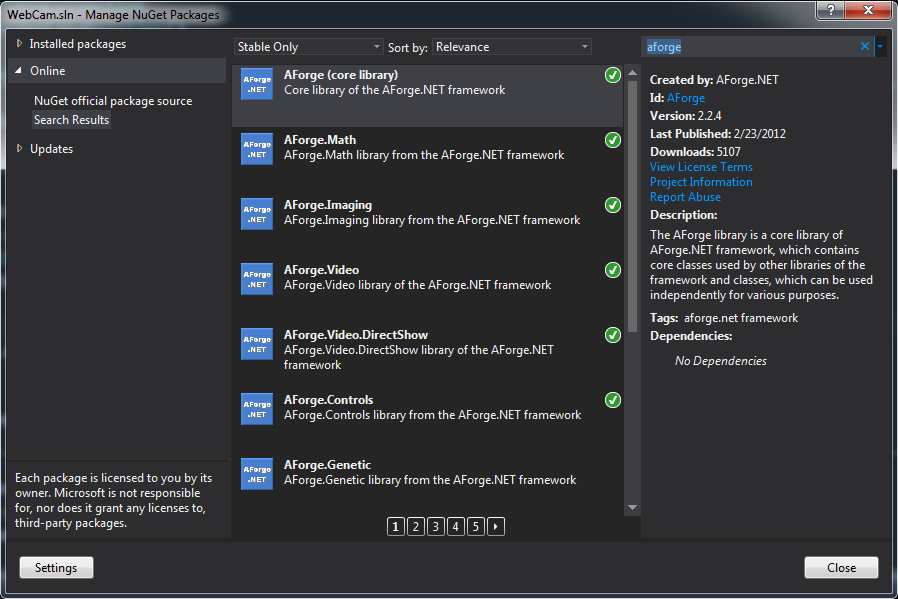The width and height of the screenshot is (898, 599).
Task: Select the AForge.Math package title
Action: 320,140
